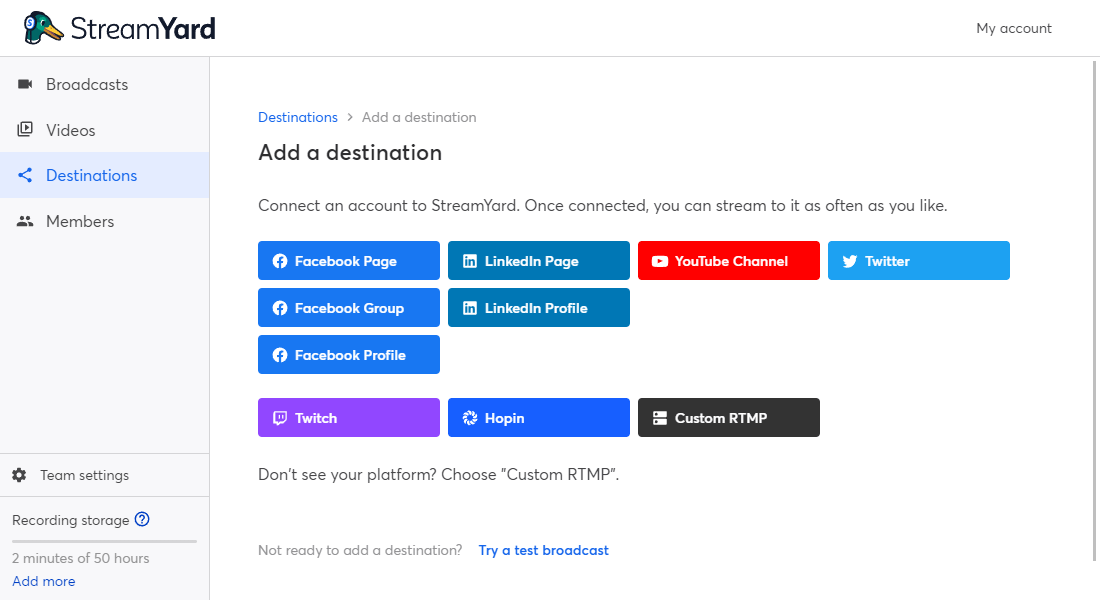Set up a Custom RTMP destination

(x=728, y=418)
